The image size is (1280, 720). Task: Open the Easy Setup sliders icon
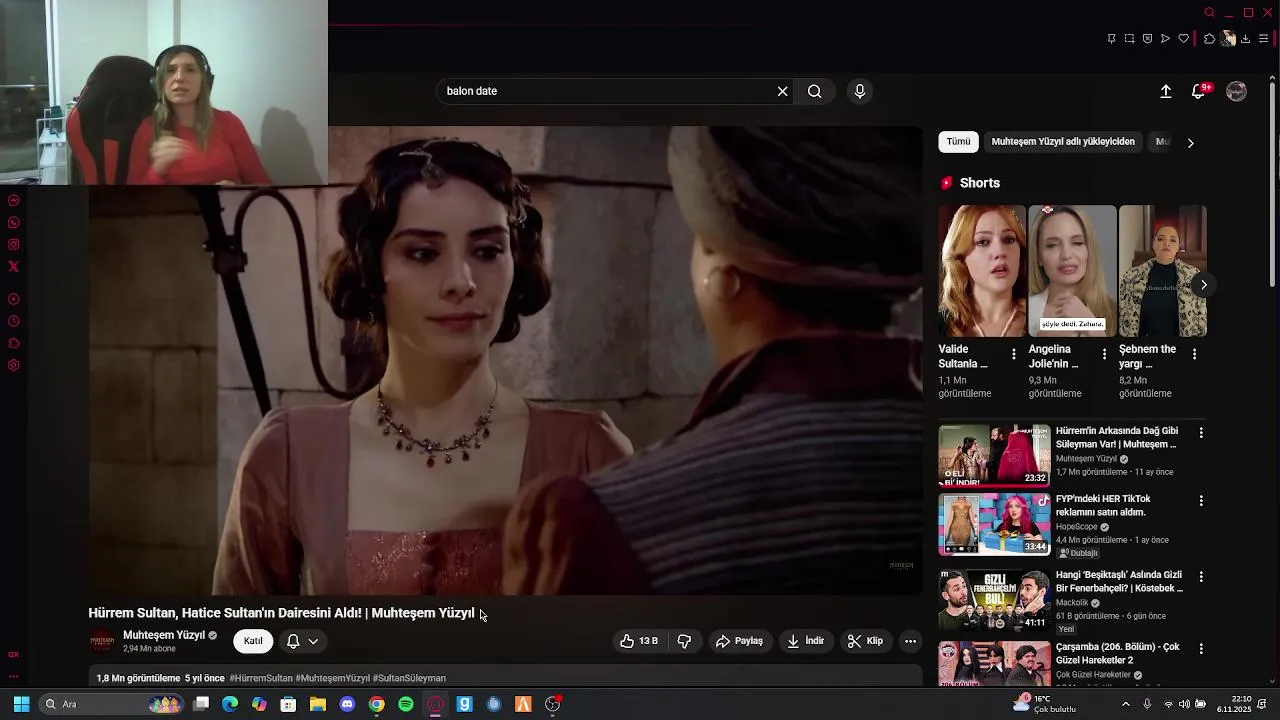point(1263,39)
